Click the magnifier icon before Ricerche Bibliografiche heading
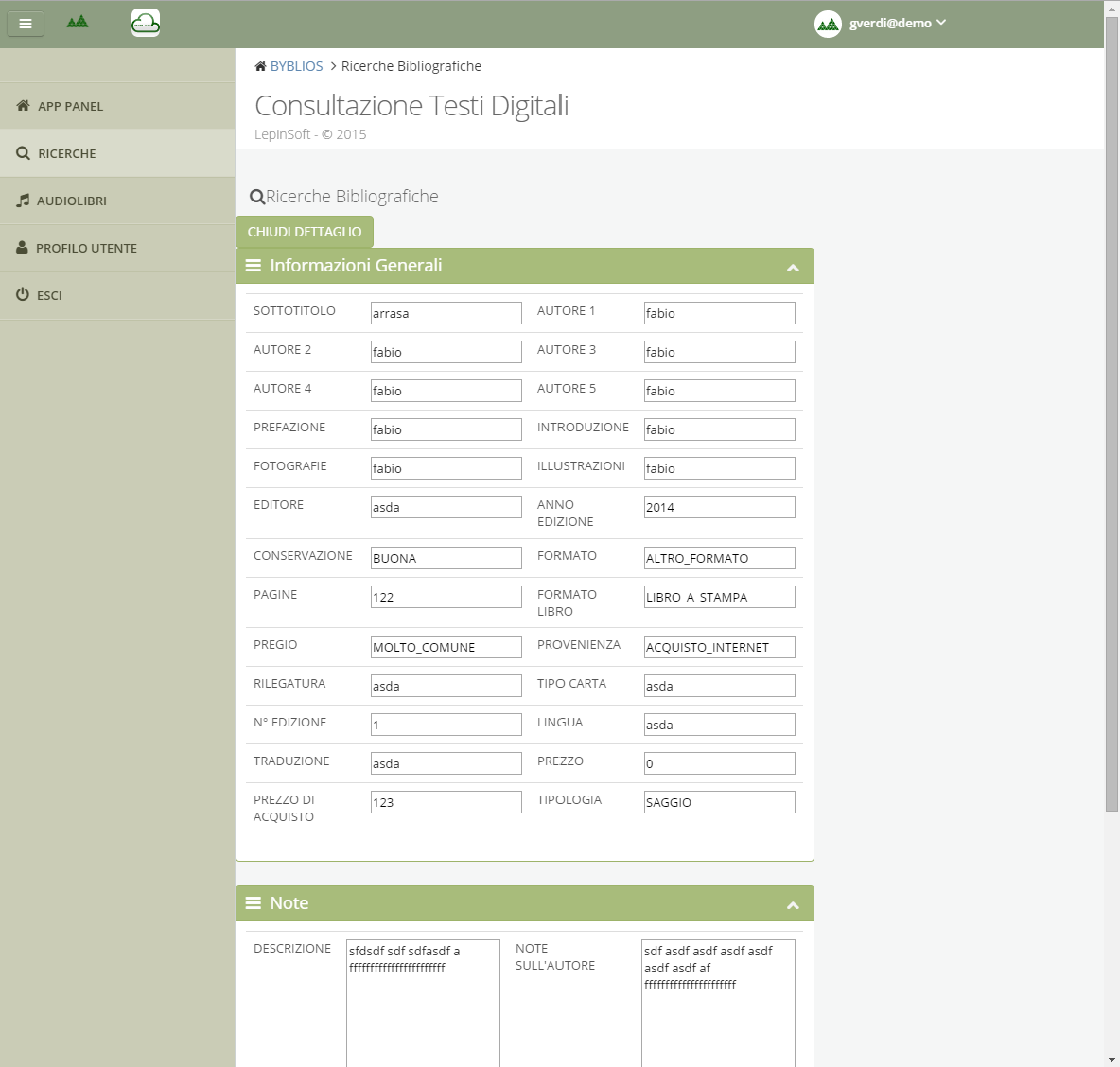 [257, 197]
